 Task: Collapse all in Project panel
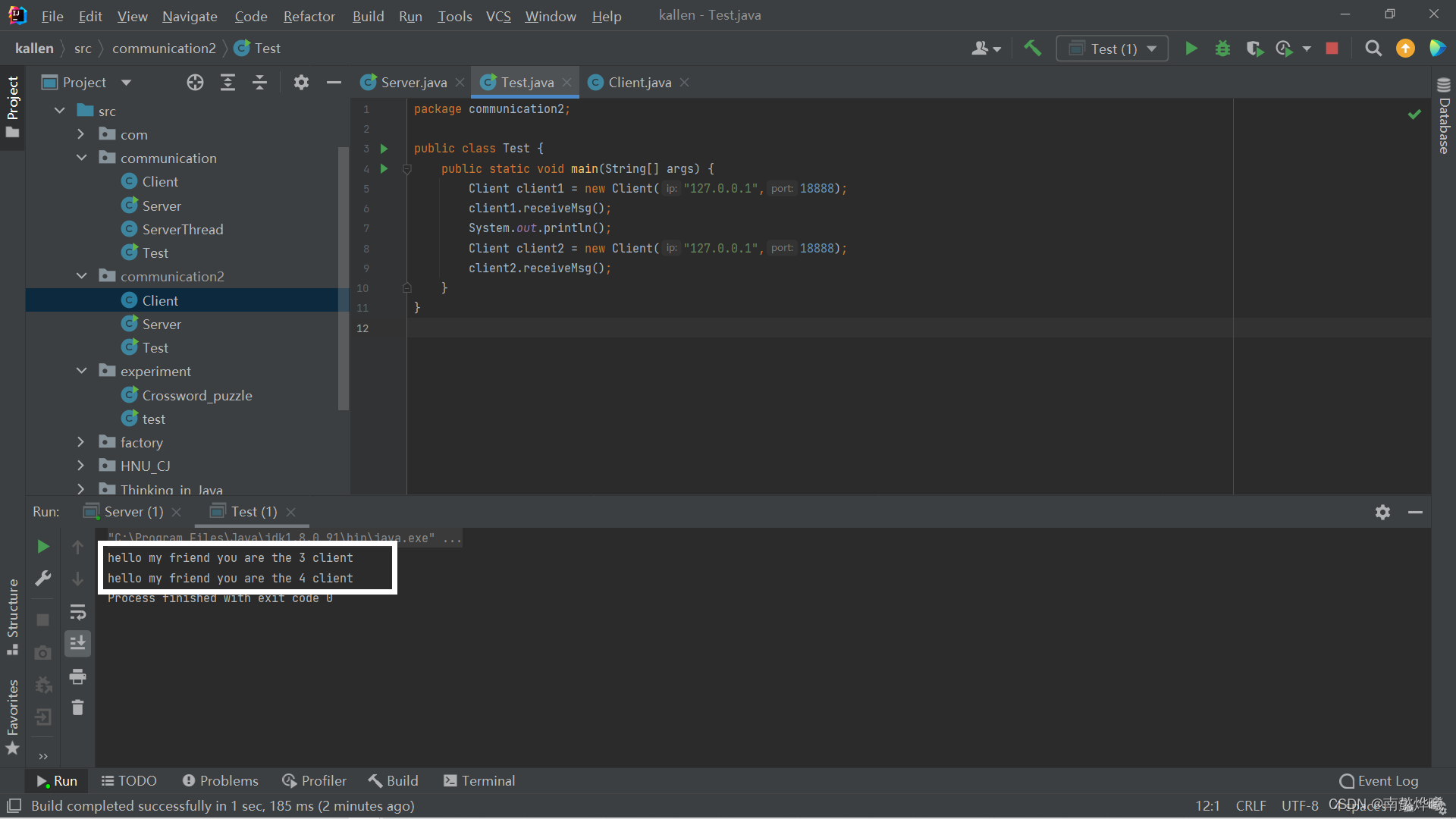pos(259,83)
